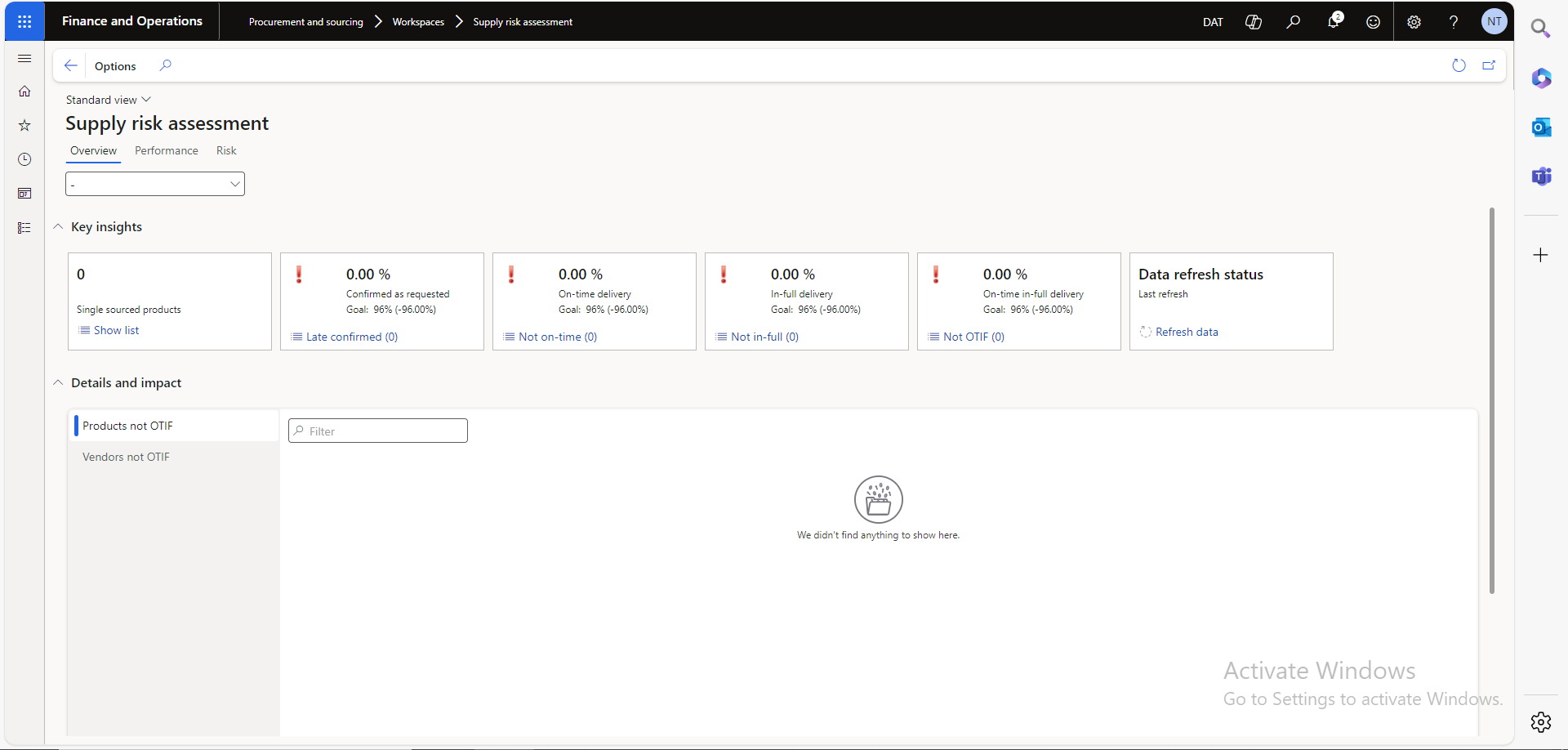Switch to the Performance tab
Viewport: 1568px width, 750px height.
[167, 151]
